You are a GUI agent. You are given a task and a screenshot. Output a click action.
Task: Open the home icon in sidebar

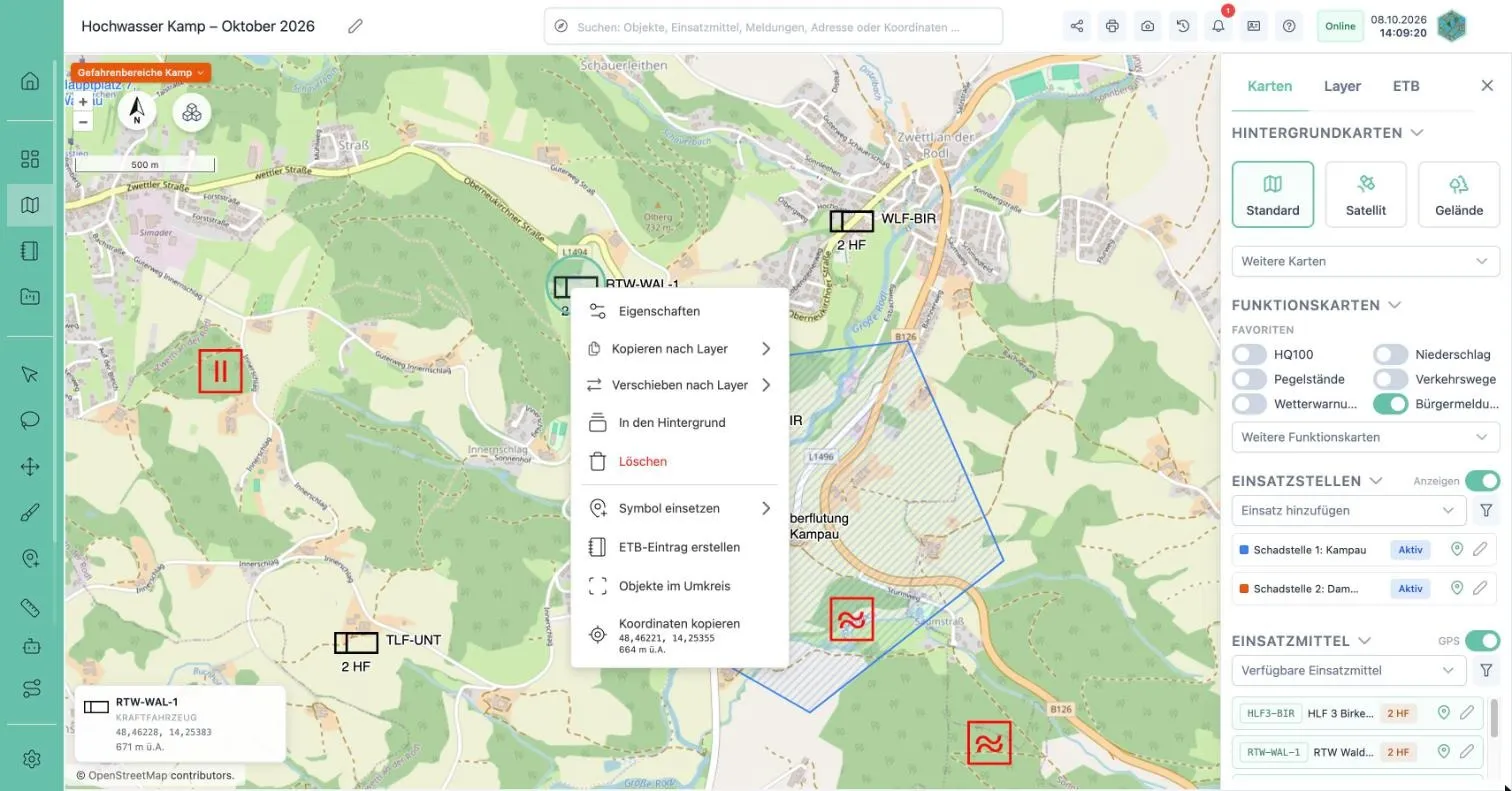coord(30,81)
